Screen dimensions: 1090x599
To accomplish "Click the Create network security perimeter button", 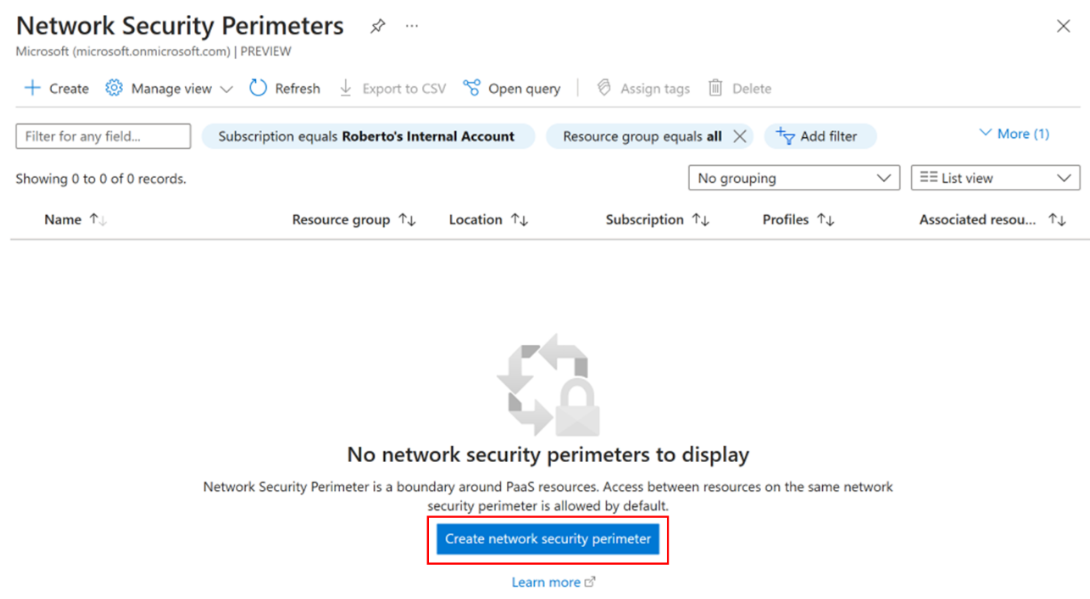I will tap(548, 539).
